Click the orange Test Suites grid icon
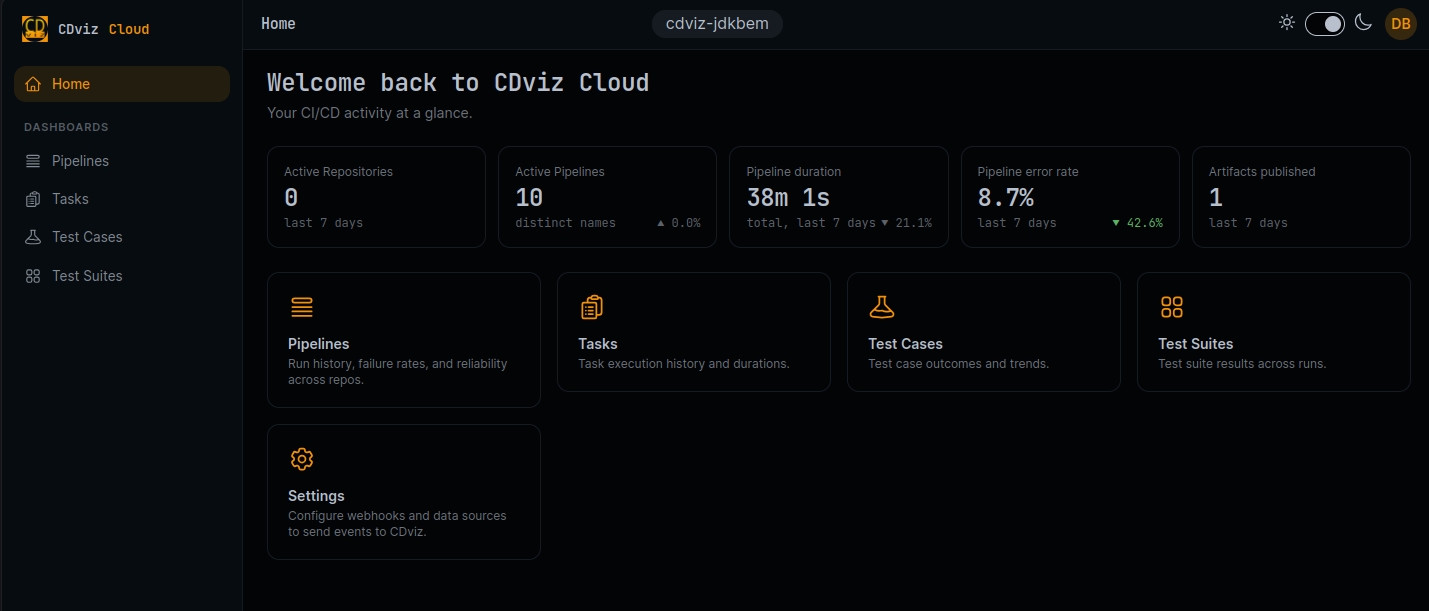1429x611 pixels. [x=1172, y=307]
